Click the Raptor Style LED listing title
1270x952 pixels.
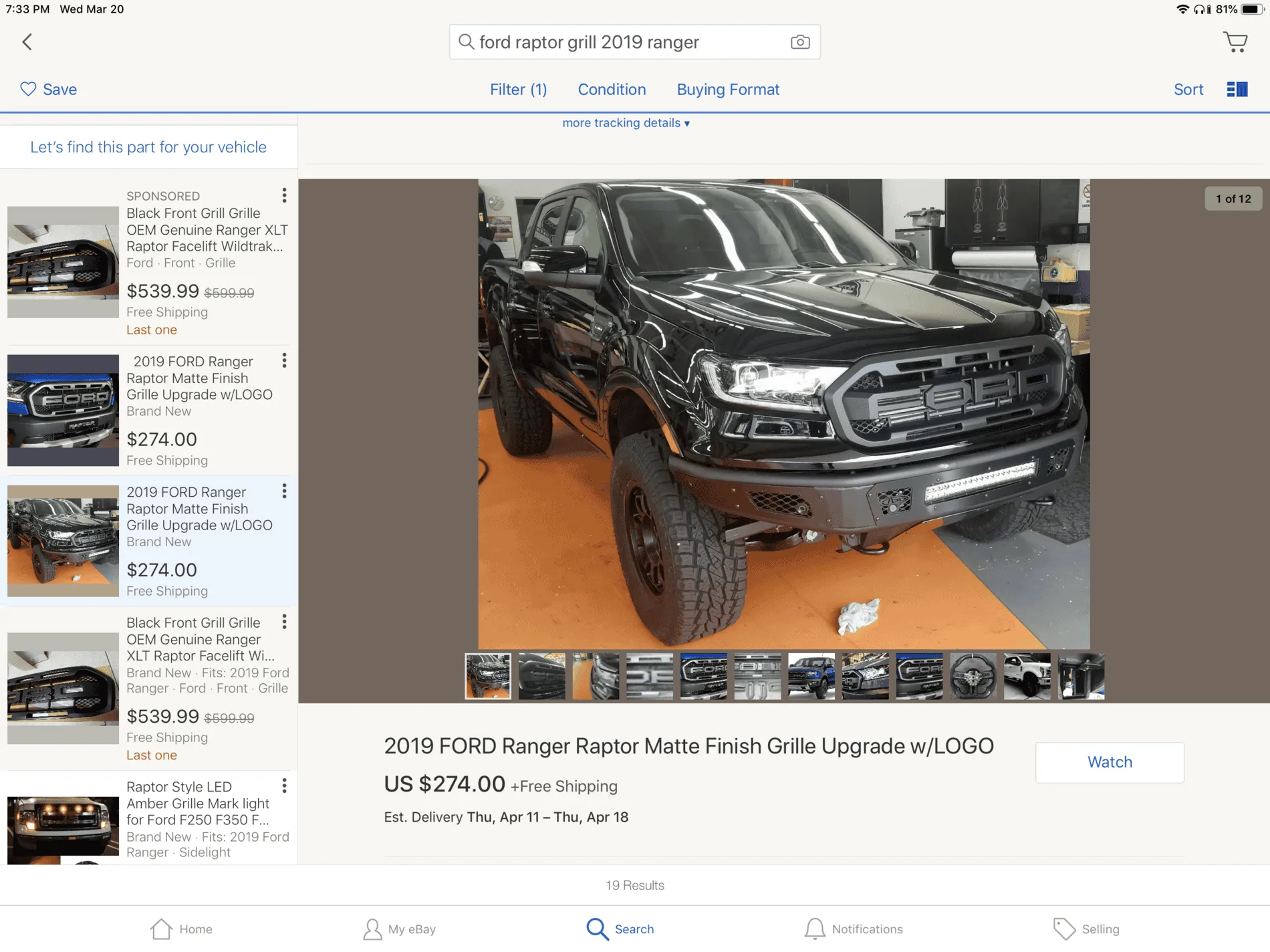coord(198,803)
